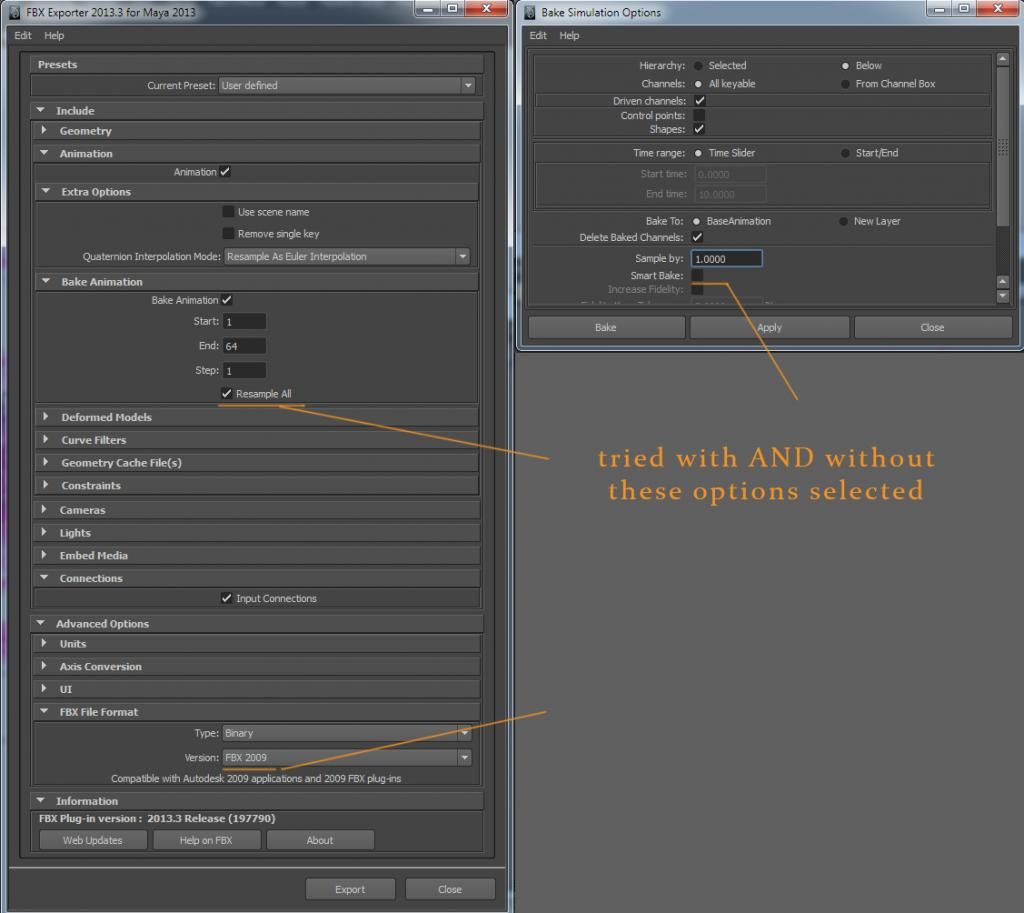This screenshot has width=1024, height=913.
Task: Toggle the Delete Baked Channels checkbox
Action: tap(697, 237)
